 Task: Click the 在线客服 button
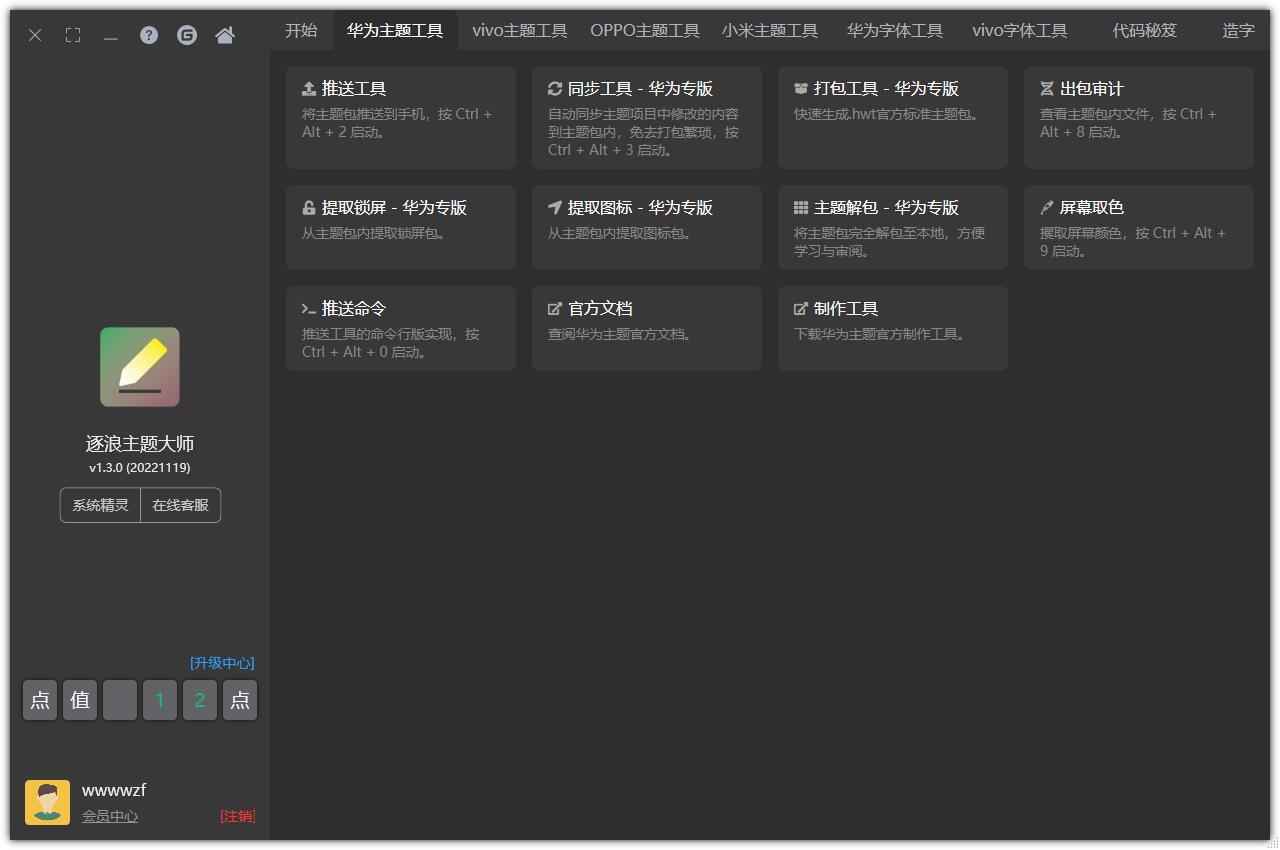coord(181,505)
